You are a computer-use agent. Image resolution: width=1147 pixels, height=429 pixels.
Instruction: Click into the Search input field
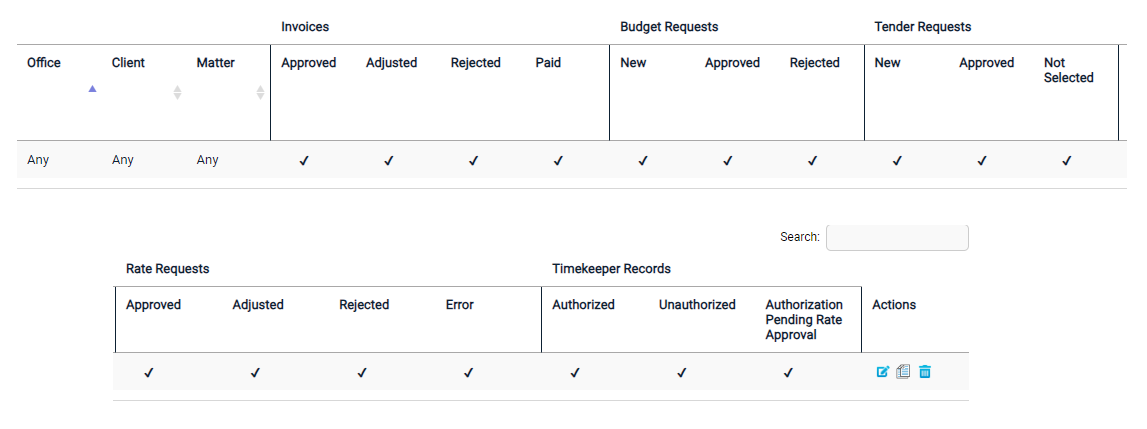click(x=897, y=237)
